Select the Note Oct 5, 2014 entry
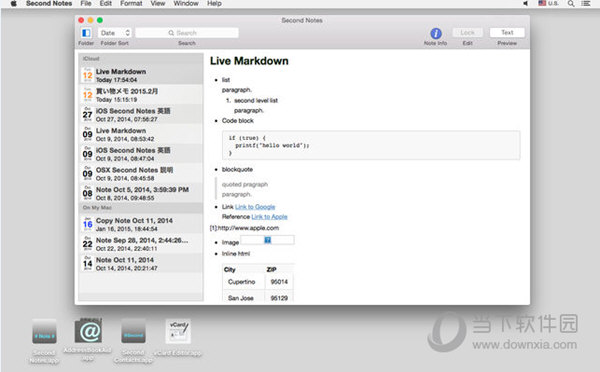This screenshot has height=372, width=600. 141,193
